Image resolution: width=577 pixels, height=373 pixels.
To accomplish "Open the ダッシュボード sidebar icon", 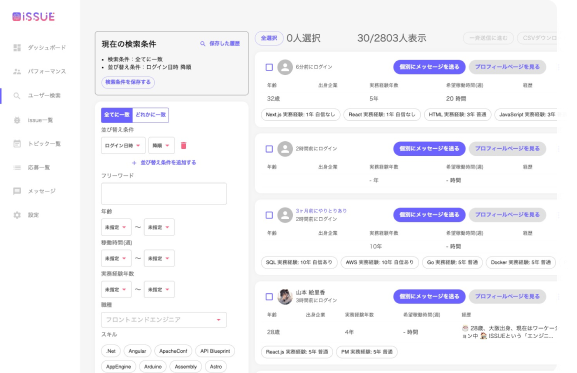I will click(x=17, y=48).
